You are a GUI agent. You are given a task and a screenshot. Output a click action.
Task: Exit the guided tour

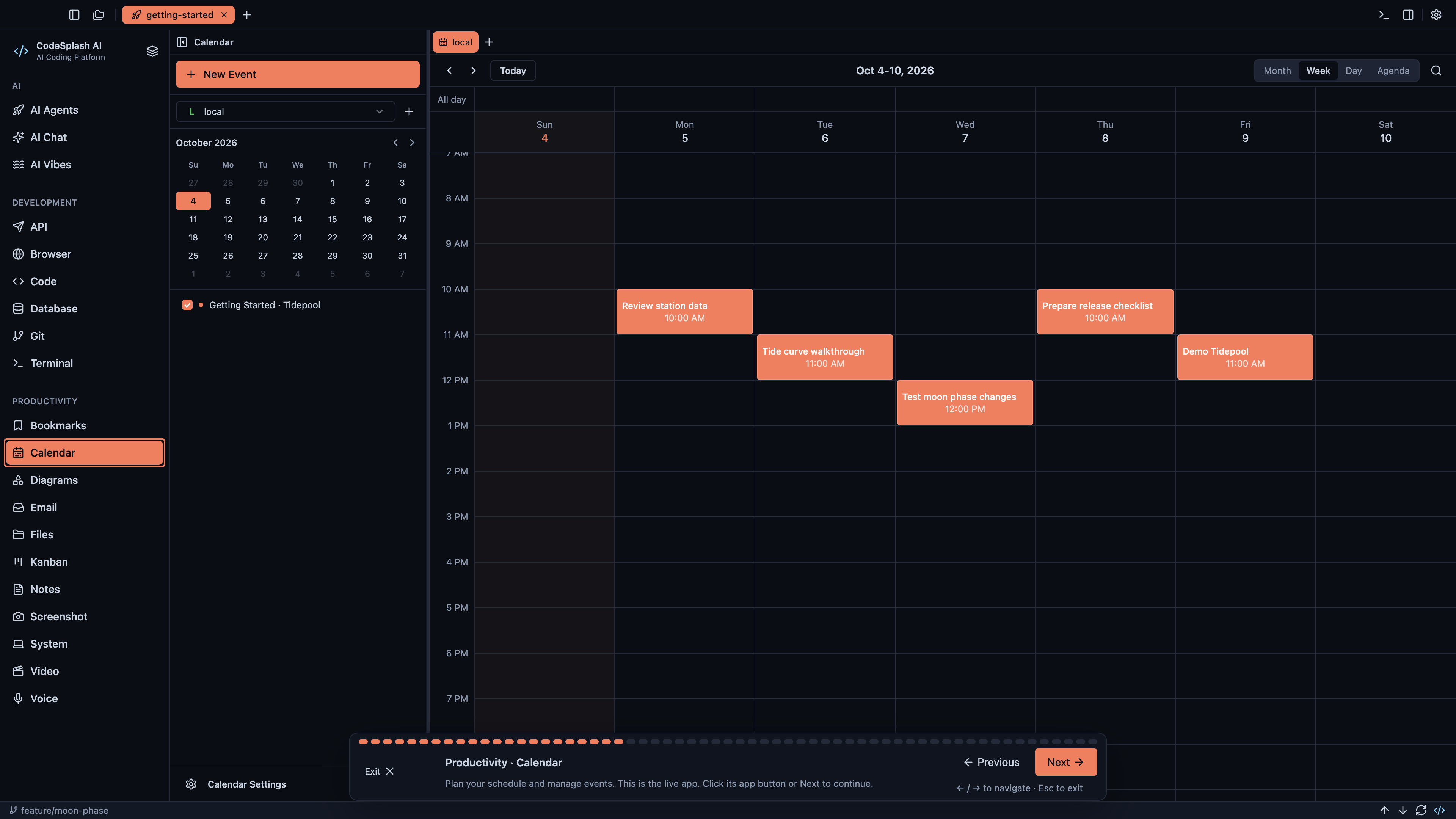click(379, 772)
